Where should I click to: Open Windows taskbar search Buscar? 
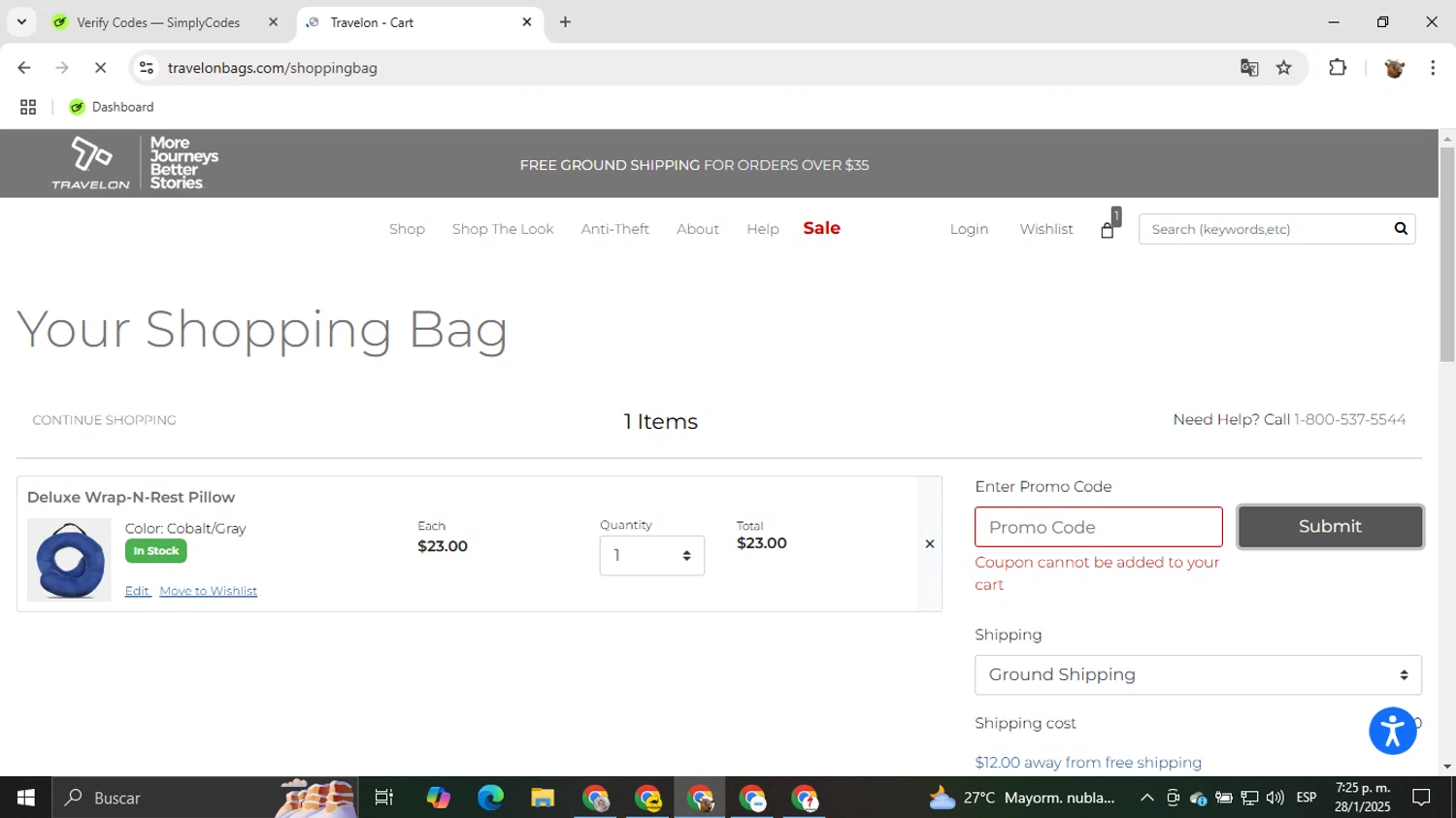(x=204, y=798)
